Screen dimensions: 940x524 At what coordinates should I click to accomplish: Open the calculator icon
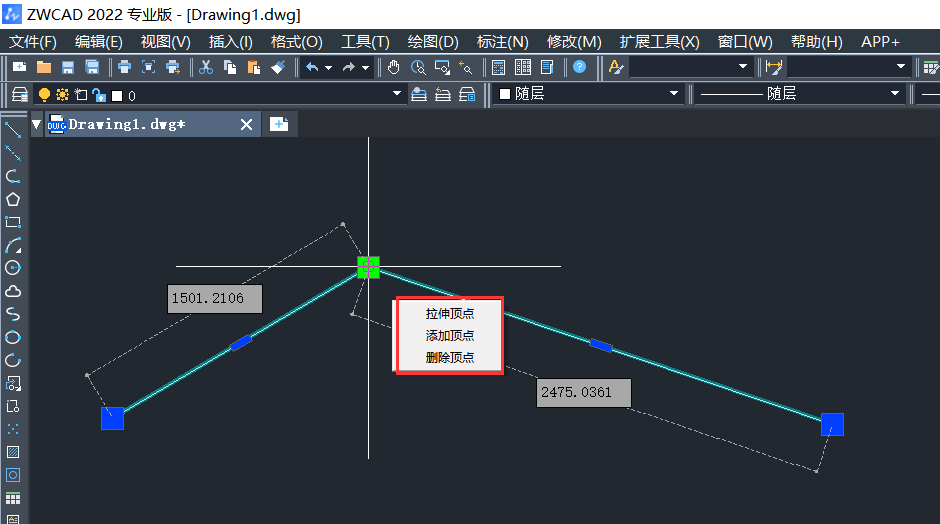pos(498,67)
